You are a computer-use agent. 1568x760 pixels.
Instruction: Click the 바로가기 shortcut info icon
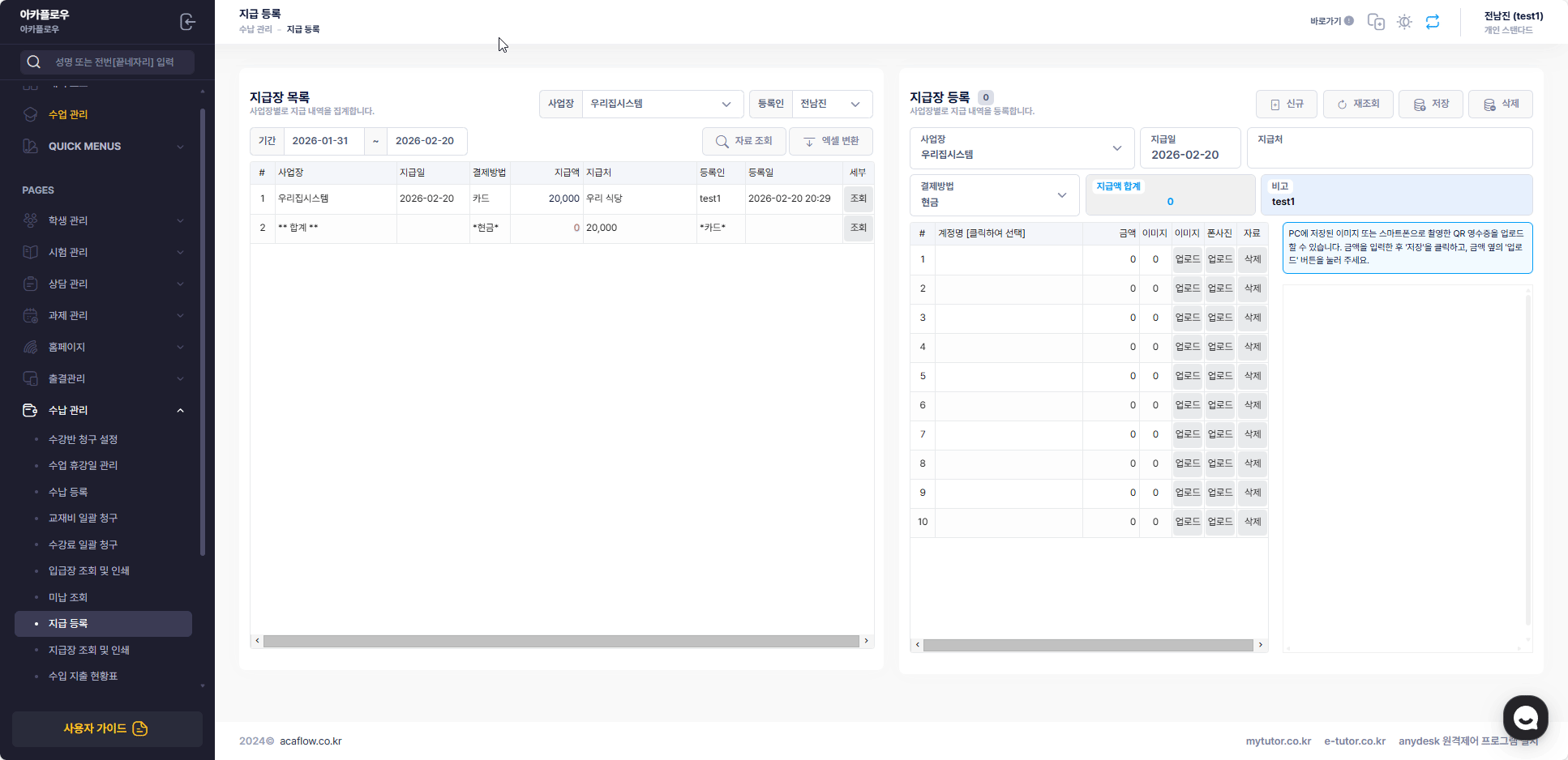click(1348, 21)
